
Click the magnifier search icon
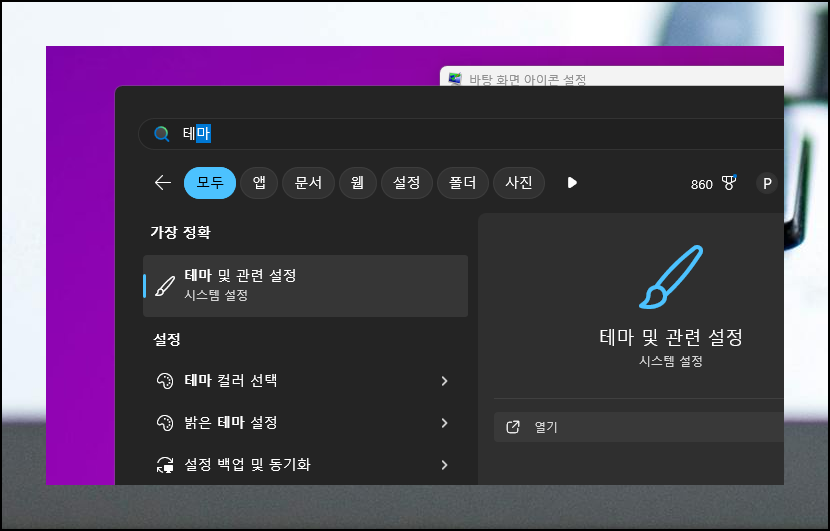(161, 133)
